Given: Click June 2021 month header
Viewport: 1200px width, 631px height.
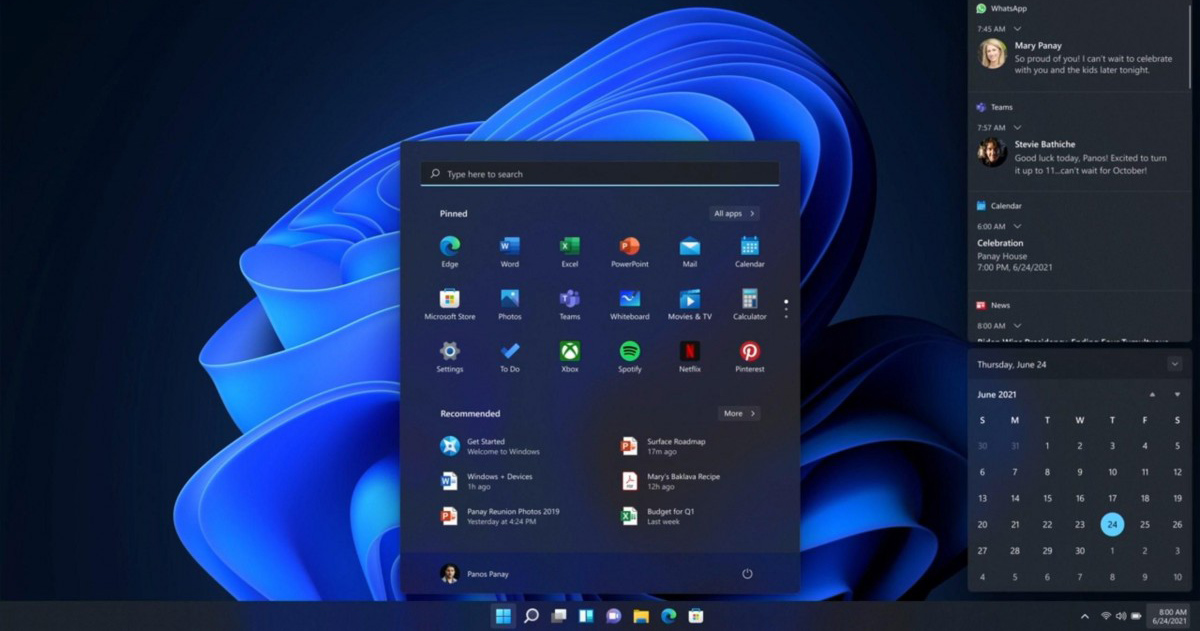Looking at the screenshot, I should [x=996, y=395].
